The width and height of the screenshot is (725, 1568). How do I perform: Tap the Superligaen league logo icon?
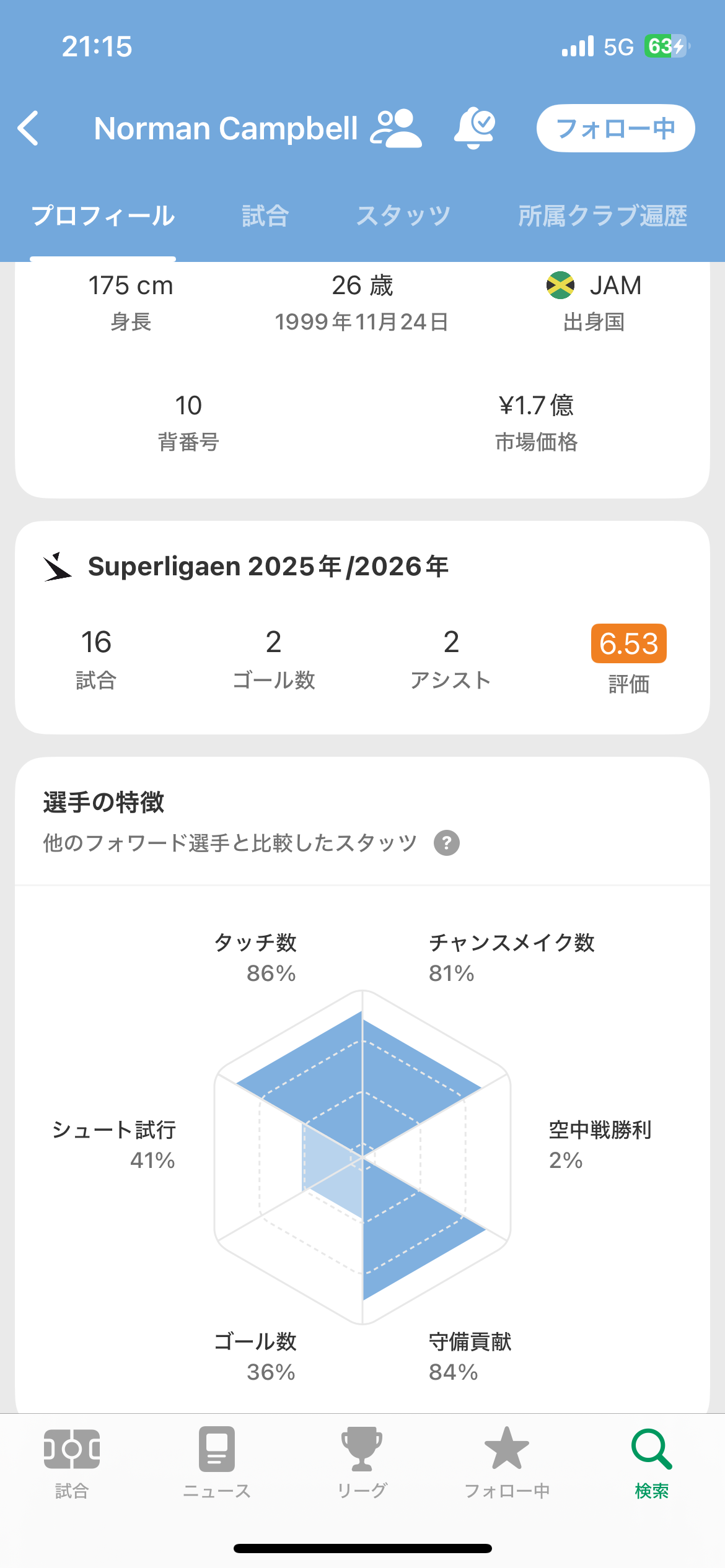[x=58, y=567]
